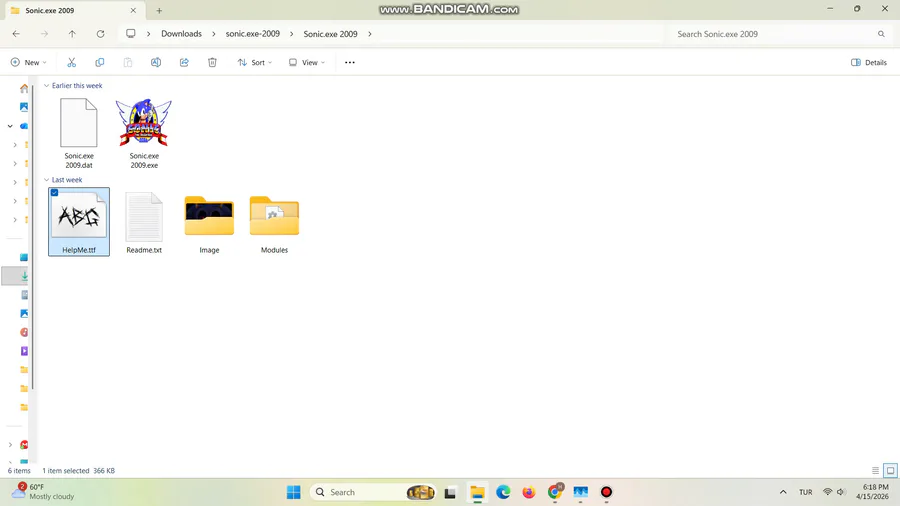The height and width of the screenshot is (506, 900).
Task: Collapse the OneDrive tree node
Action: coord(10,126)
